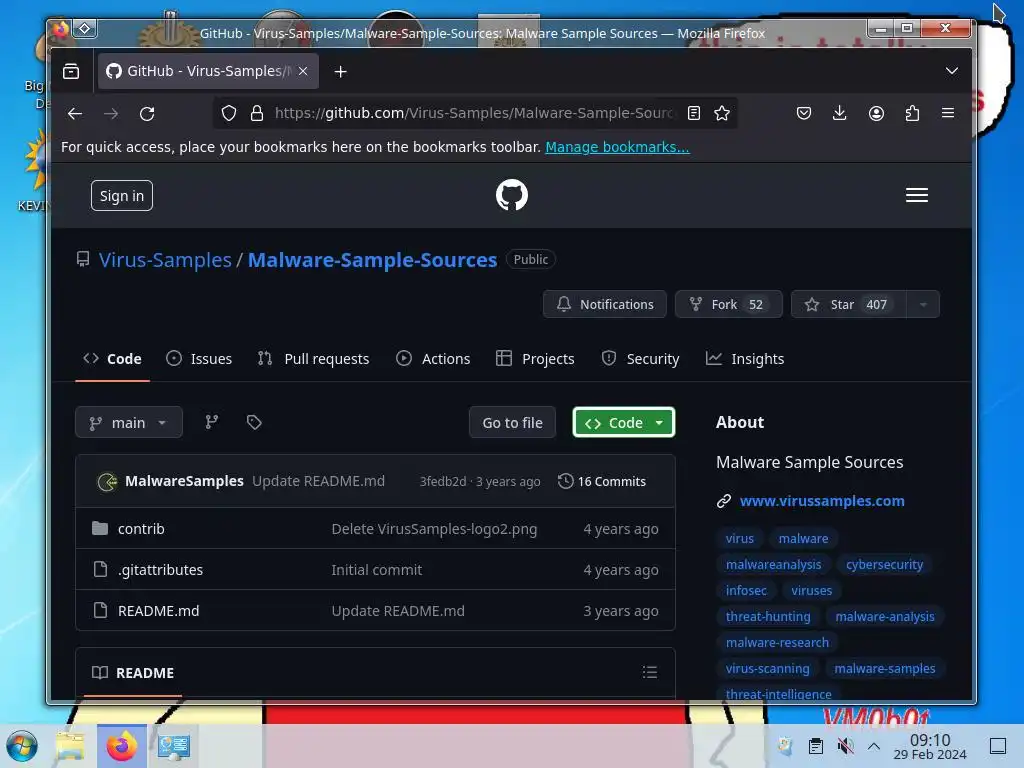Click the virus topic tag
The width and height of the screenshot is (1024, 768).
740,539
